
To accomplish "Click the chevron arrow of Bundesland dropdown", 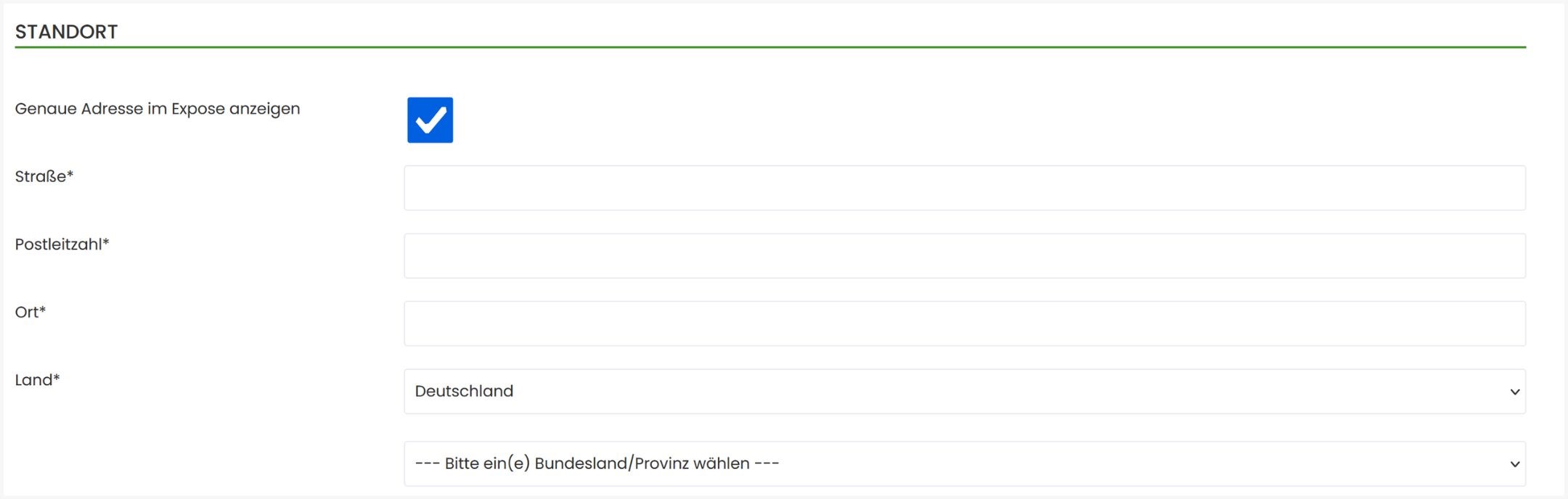I will click(1514, 465).
